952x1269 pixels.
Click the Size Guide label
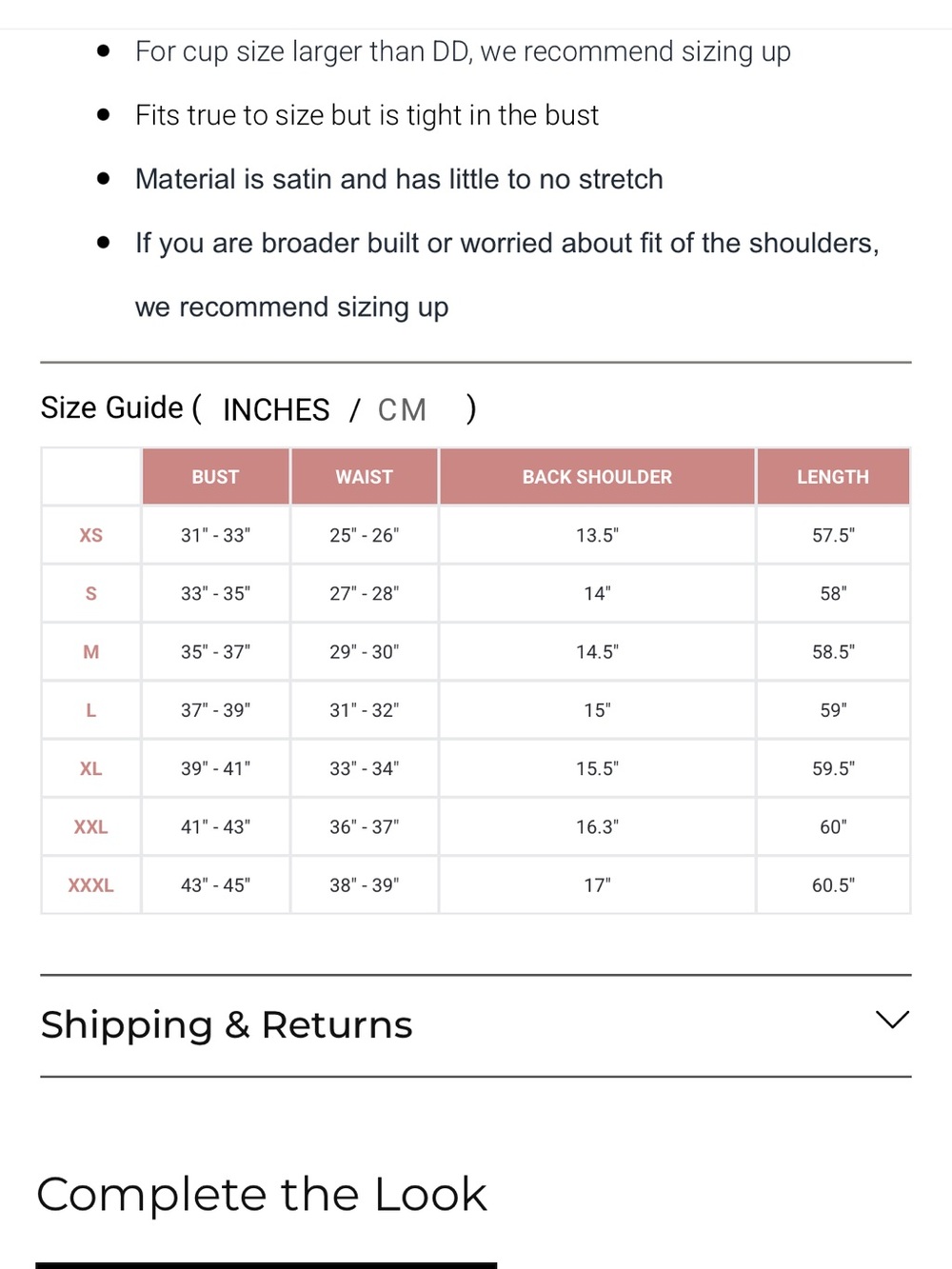112,407
